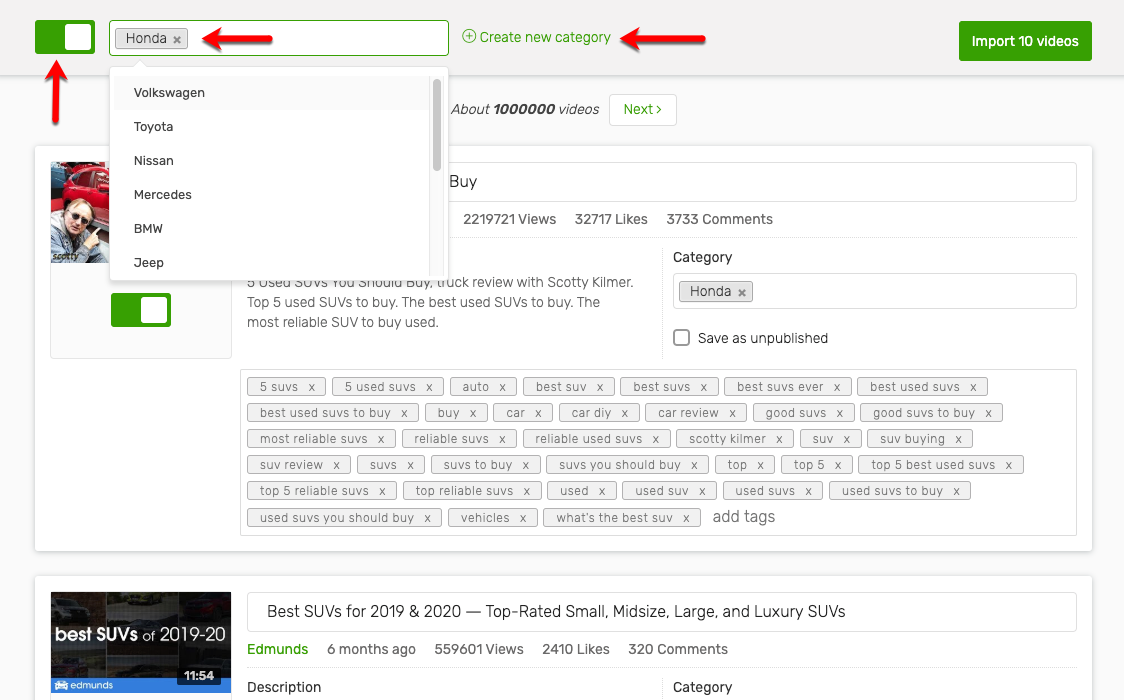Delete the 'reliable used suvs' tag
This screenshot has width=1124, height=700.
656,438
